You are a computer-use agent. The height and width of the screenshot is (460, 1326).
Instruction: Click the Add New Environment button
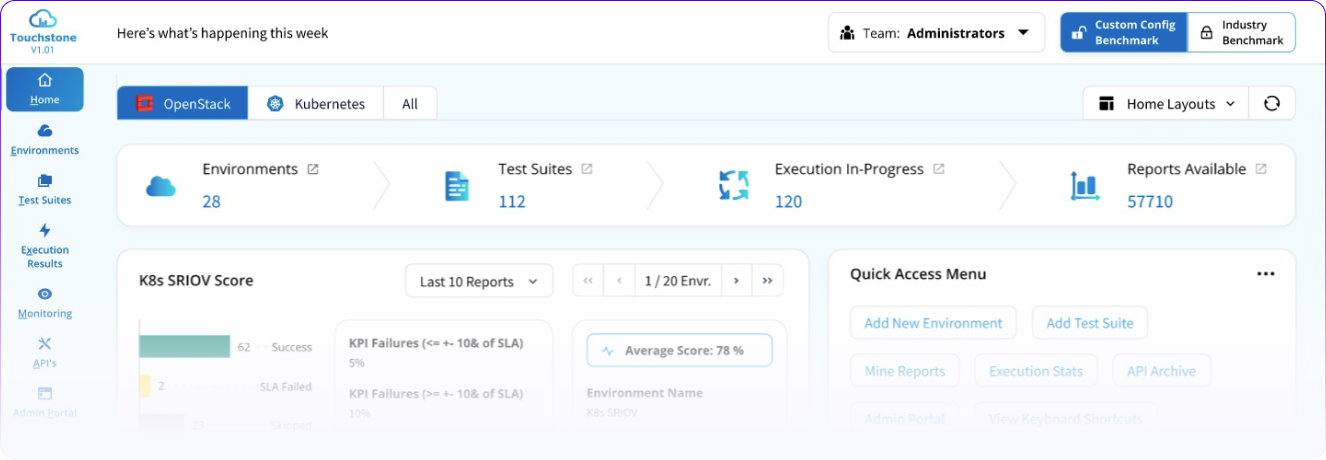point(932,323)
